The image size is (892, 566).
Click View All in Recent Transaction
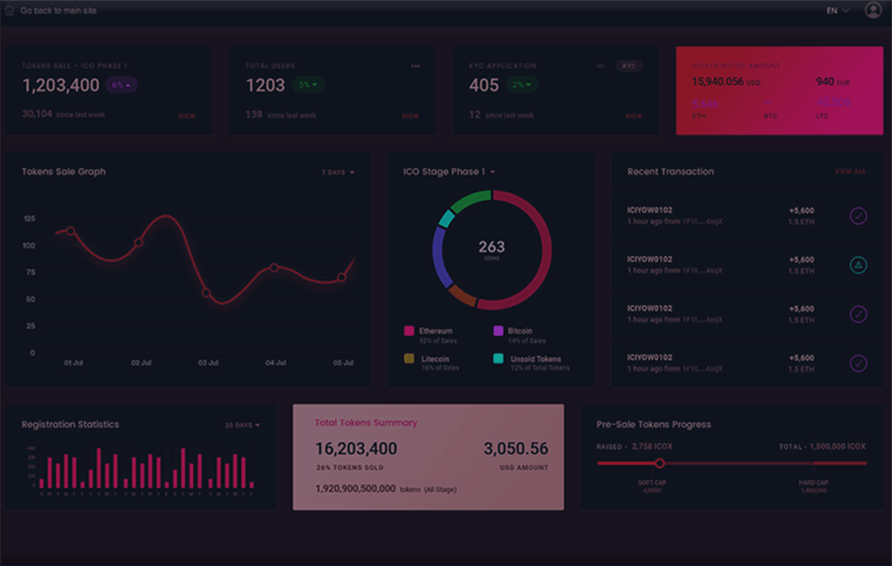click(x=850, y=172)
